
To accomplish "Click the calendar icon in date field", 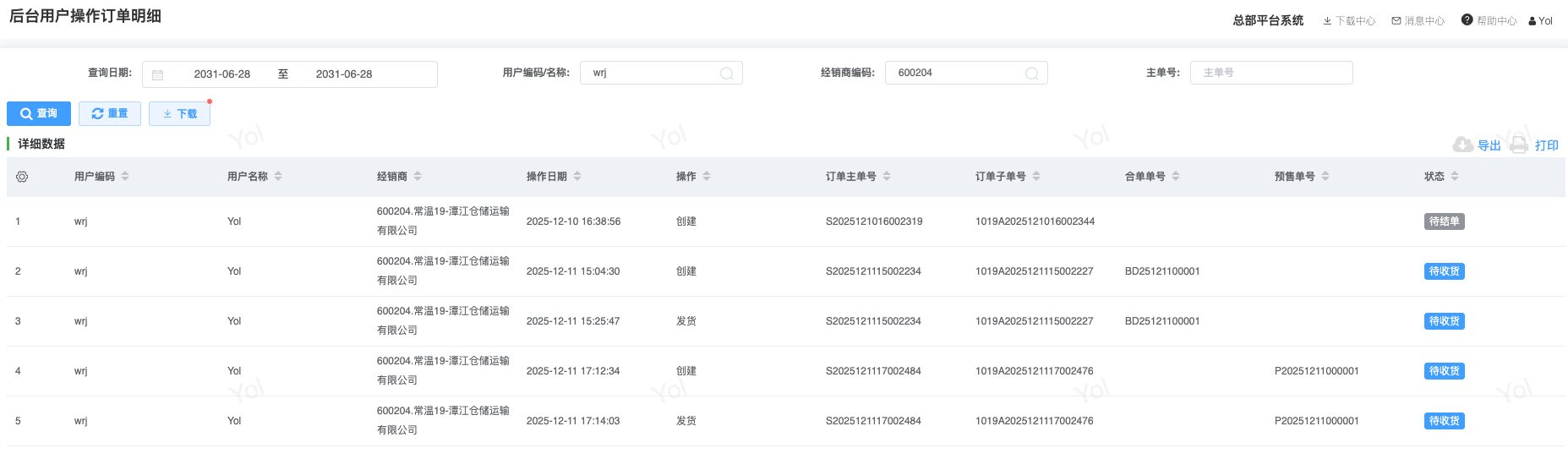I will tap(158, 74).
